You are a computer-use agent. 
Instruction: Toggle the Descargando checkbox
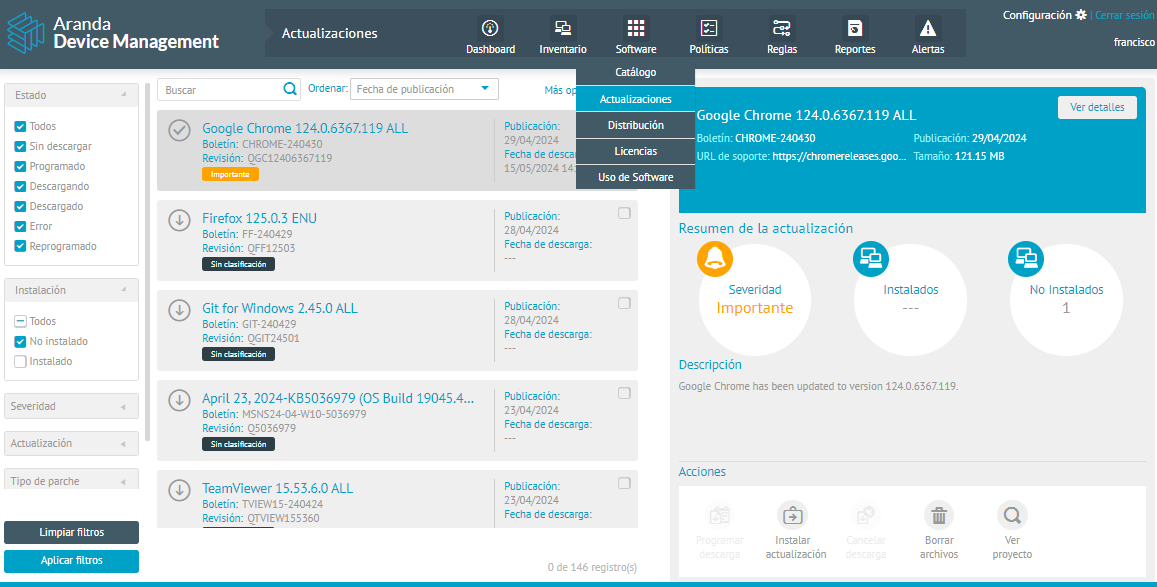(x=21, y=186)
